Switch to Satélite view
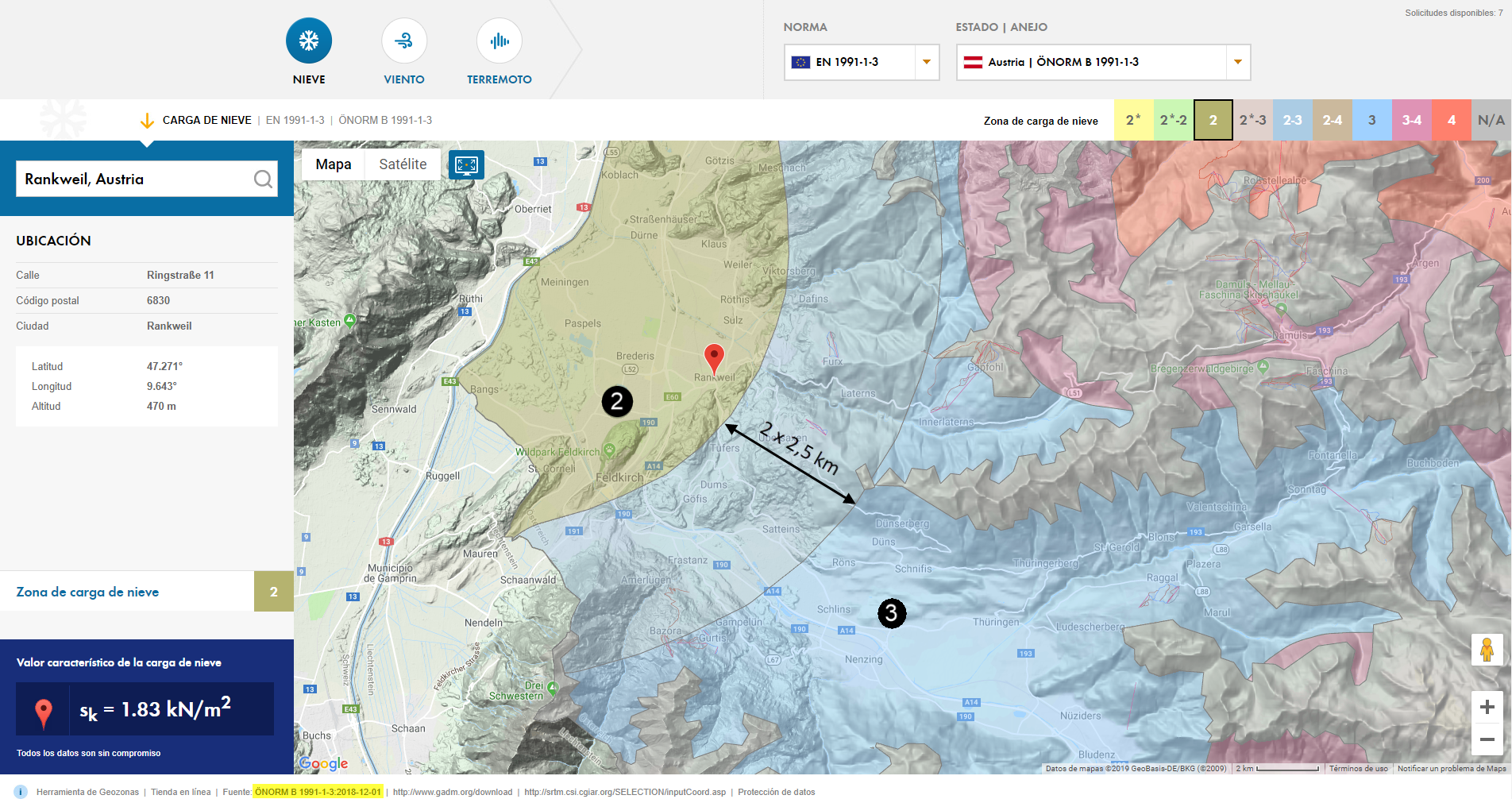 pyautogui.click(x=403, y=164)
